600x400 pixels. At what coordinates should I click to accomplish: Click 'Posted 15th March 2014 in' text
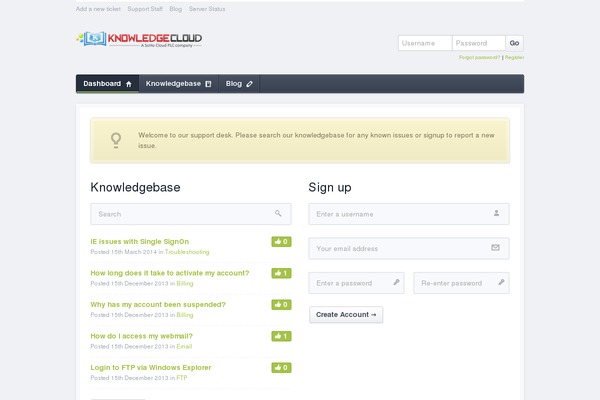(x=127, y=252)
